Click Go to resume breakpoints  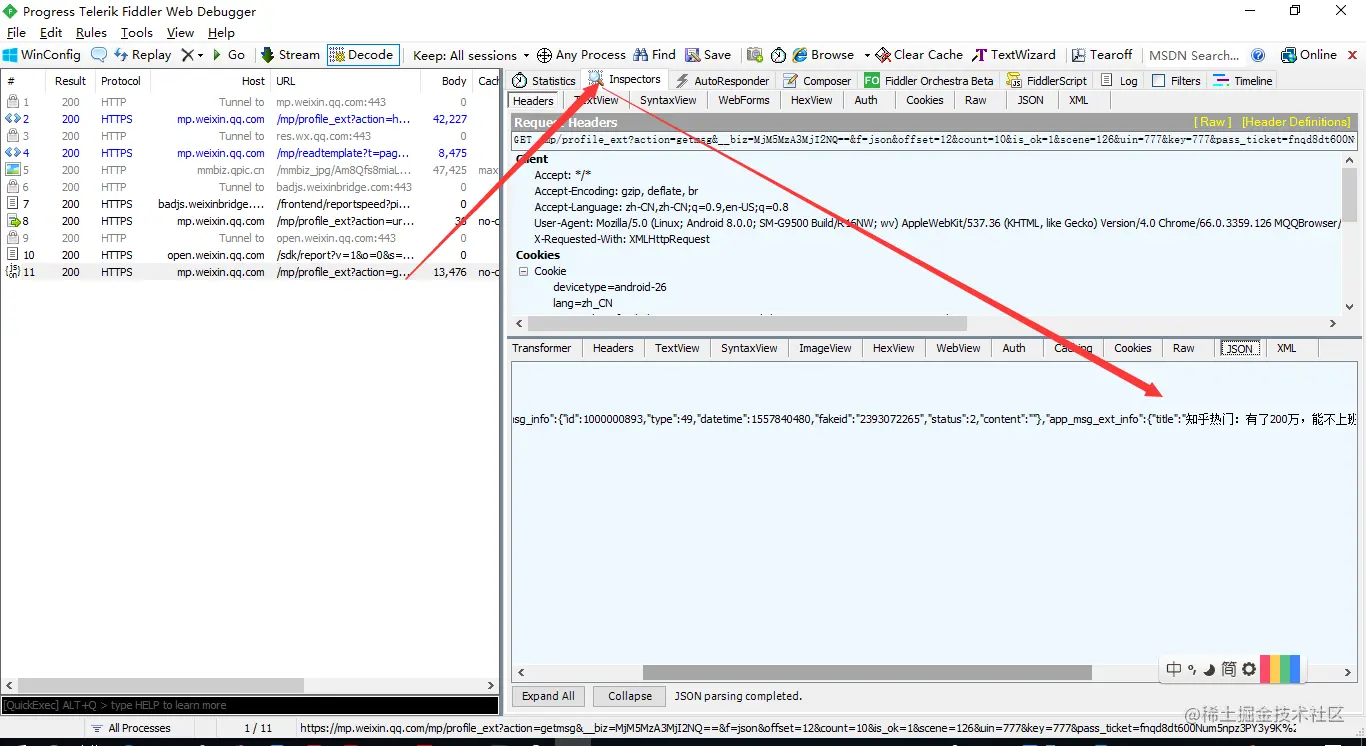pos(229,55)
